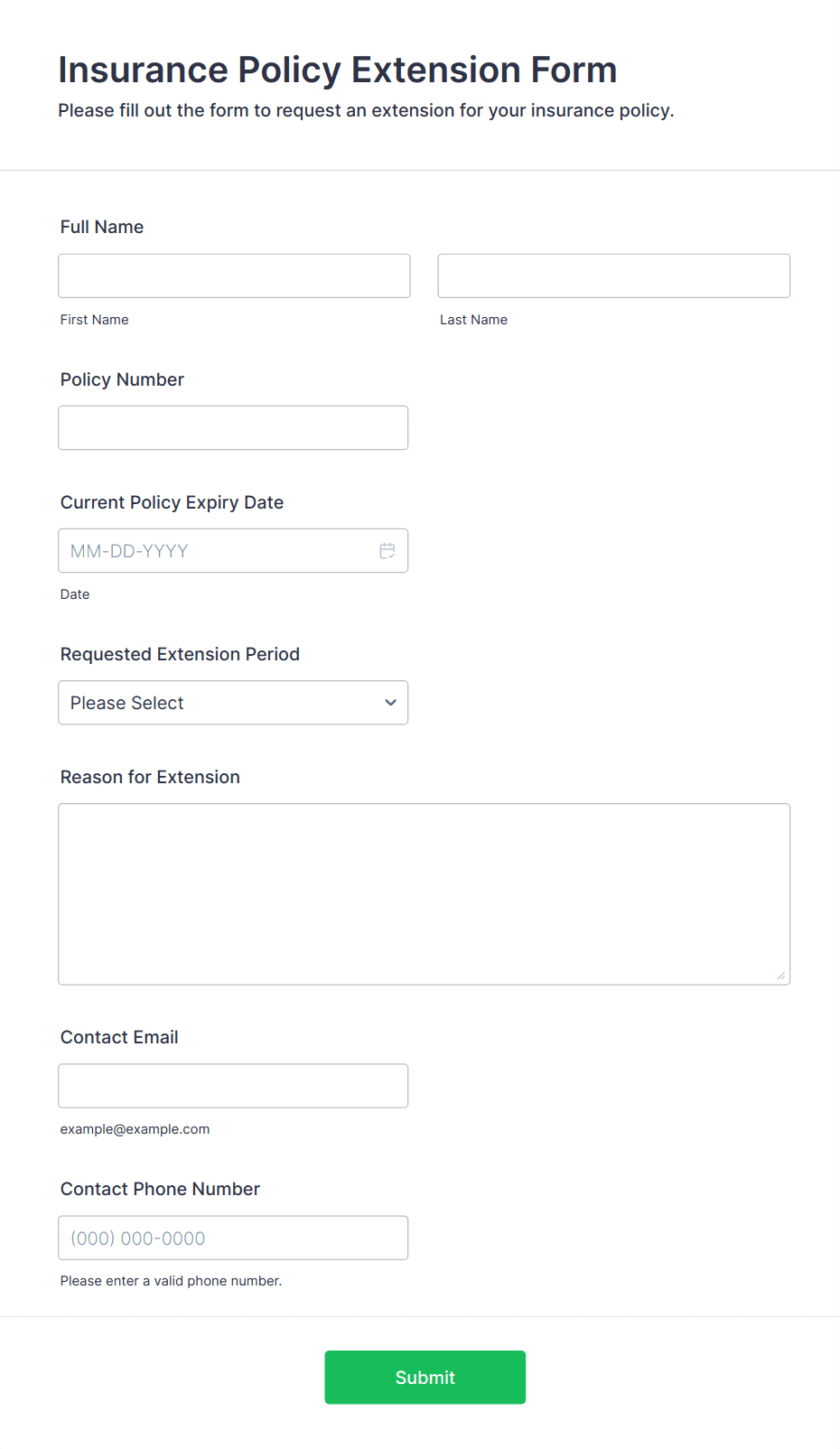Viewport: 840px width, 1449px height.
Task: Click the Contact Email label
Action: (119, 1037)
